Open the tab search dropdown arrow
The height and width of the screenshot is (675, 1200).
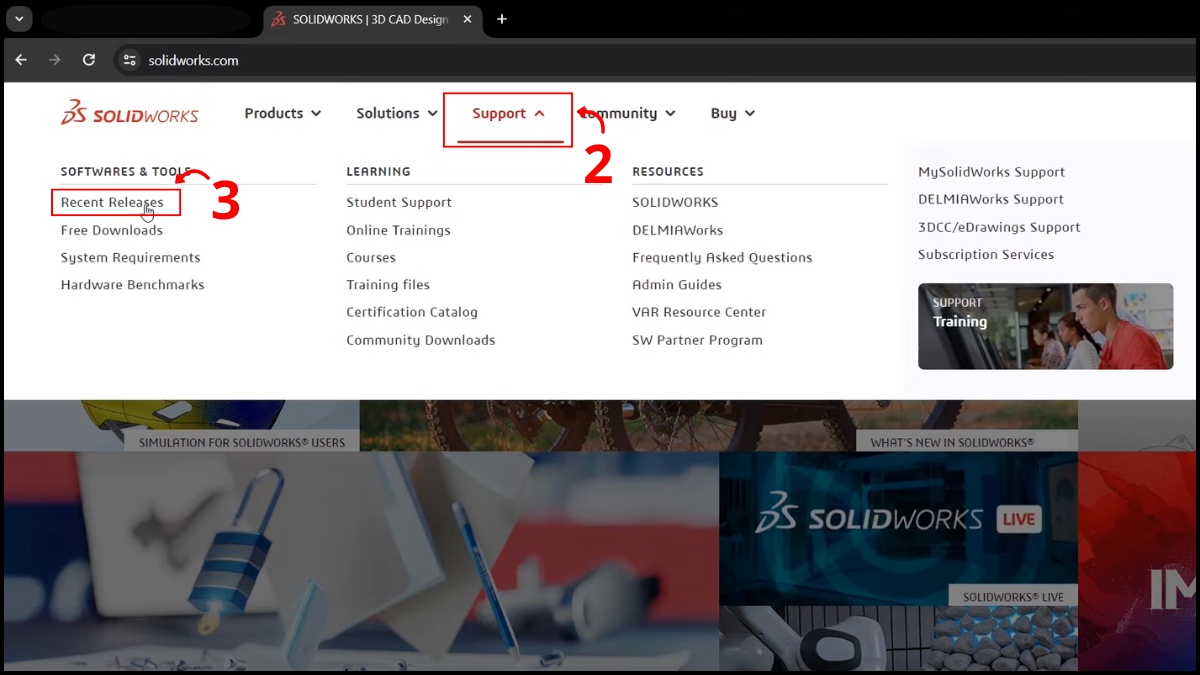(19, 19)
